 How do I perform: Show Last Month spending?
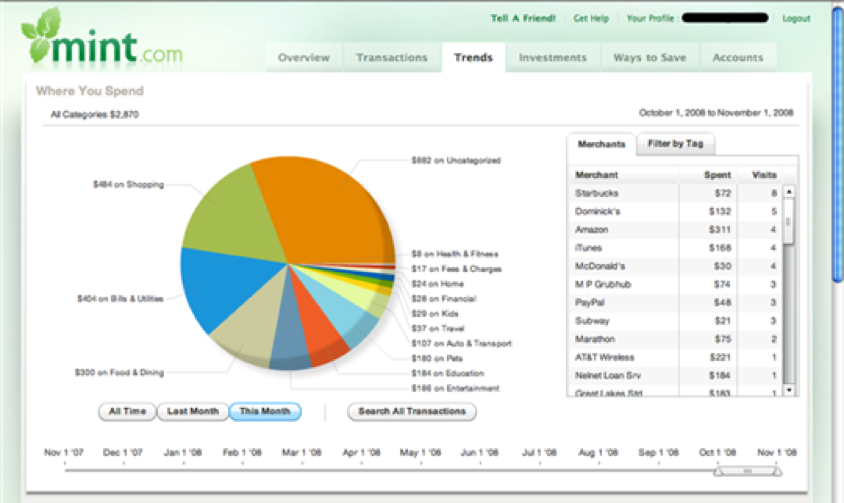tap(193, 411)
